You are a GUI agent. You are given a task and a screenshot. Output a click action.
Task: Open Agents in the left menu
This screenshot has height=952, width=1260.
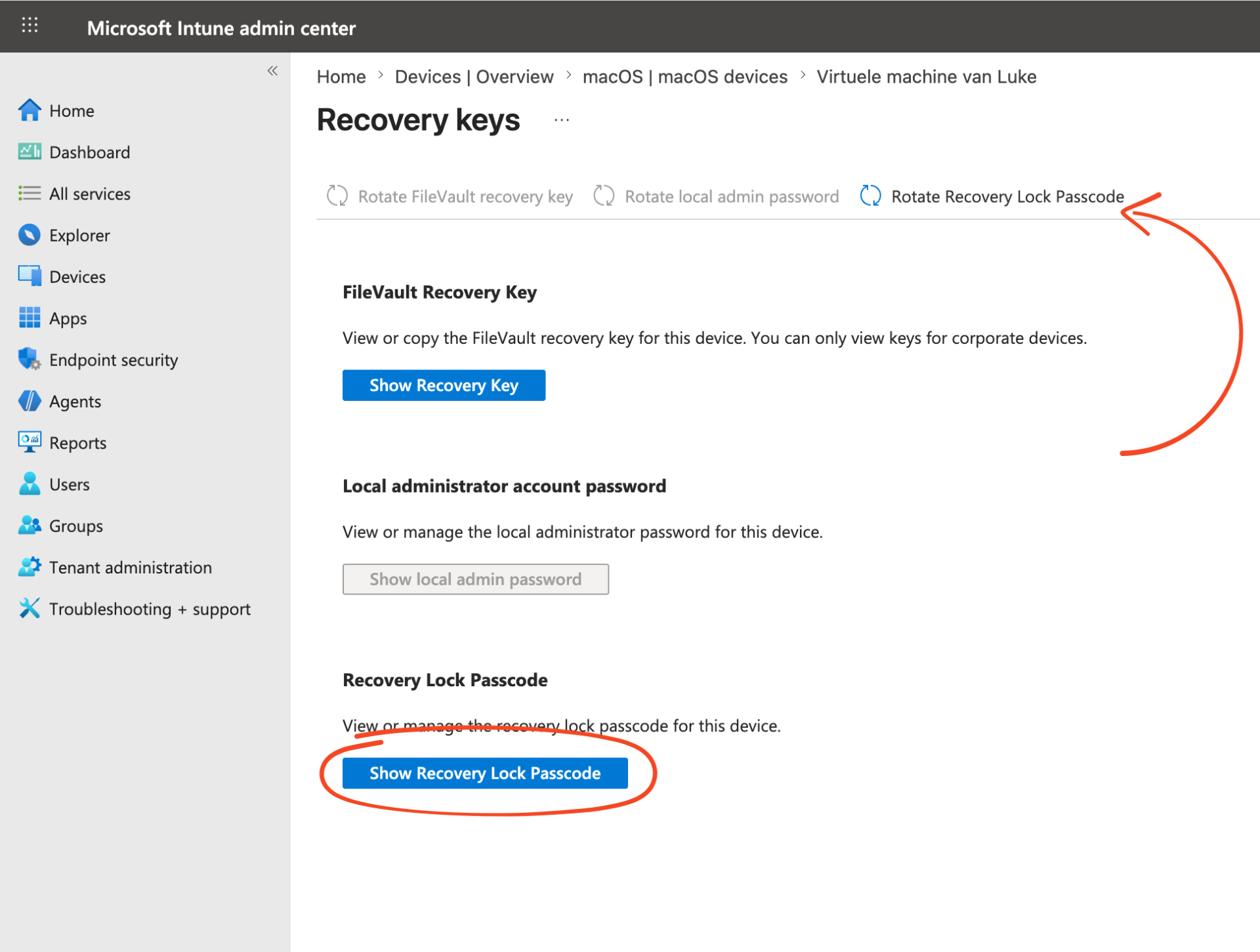tap(75, 402)
